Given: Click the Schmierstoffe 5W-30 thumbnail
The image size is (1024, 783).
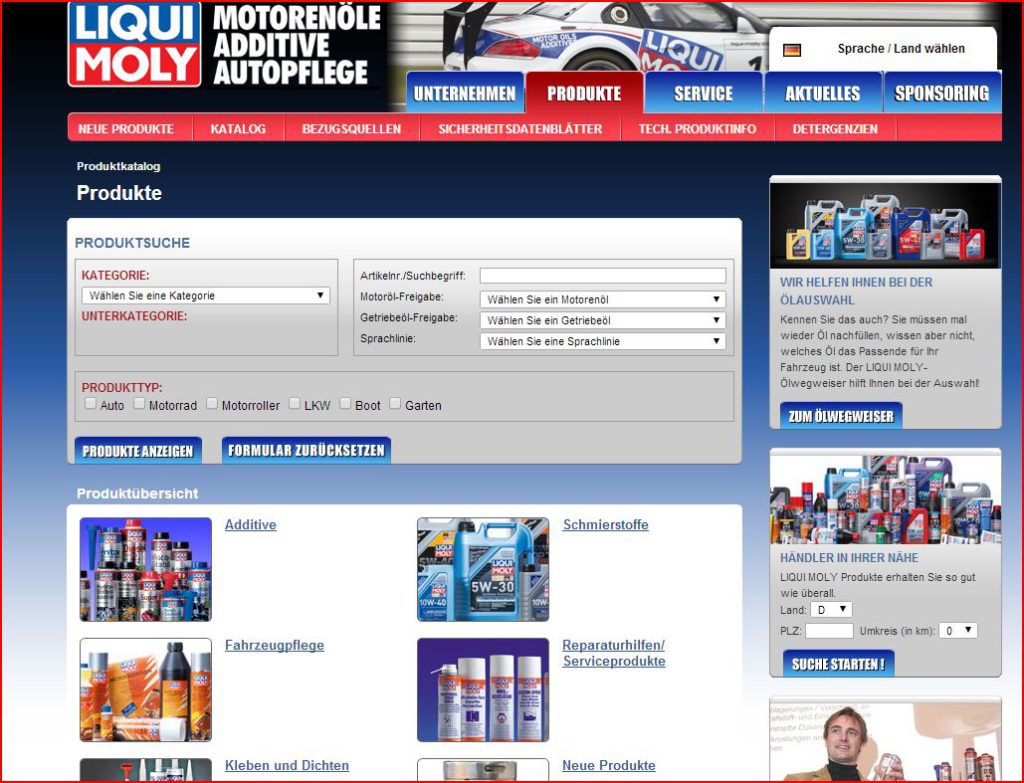Looking at the screenshot, I should coord(483,569).
